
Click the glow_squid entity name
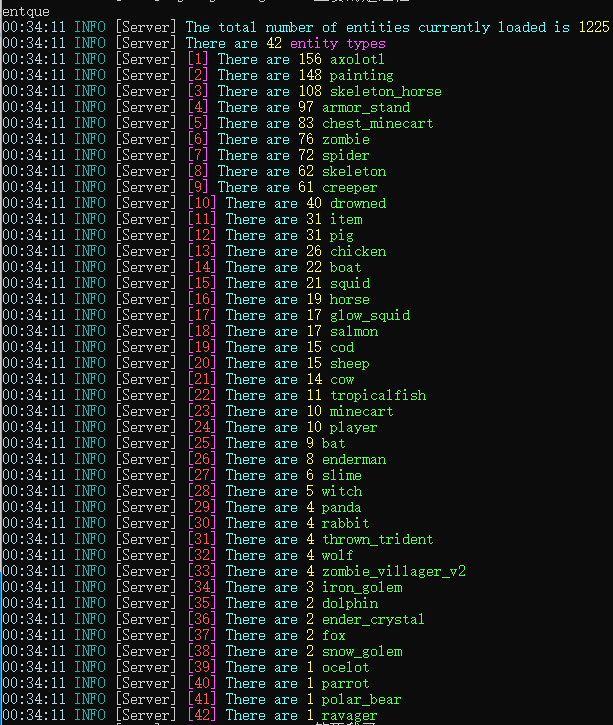(x=370, y=316)
